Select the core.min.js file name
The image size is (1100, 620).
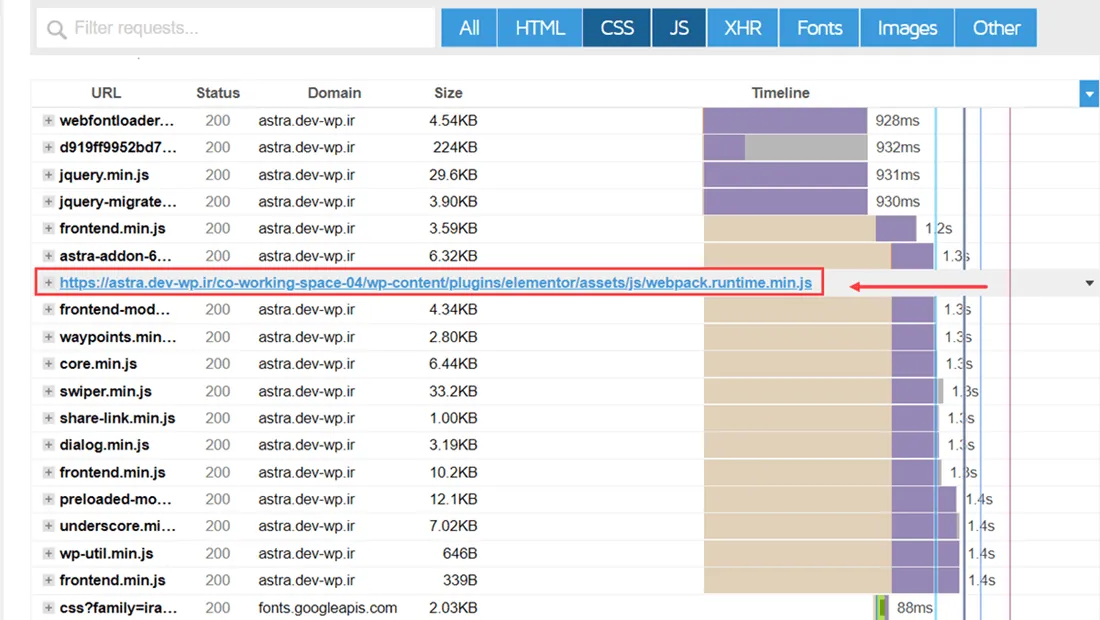tap(98, 364)
